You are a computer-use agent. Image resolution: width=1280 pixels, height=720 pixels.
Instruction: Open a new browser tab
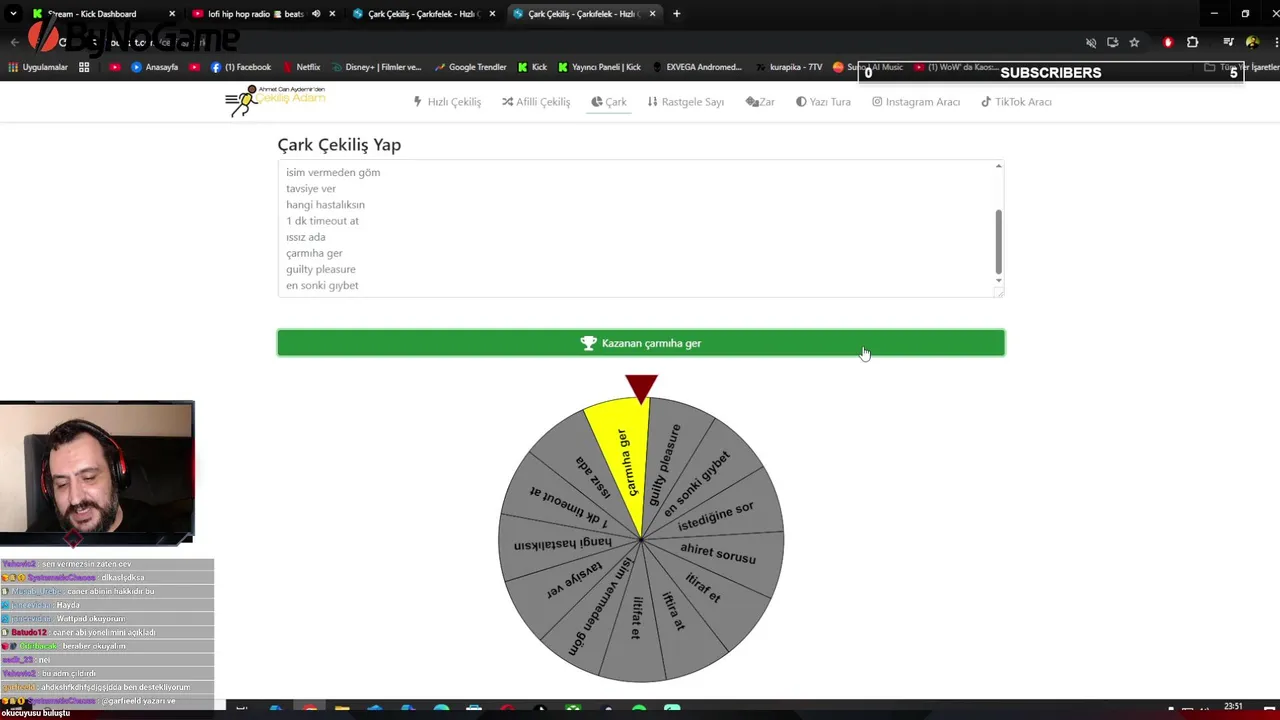click(677, 14)
